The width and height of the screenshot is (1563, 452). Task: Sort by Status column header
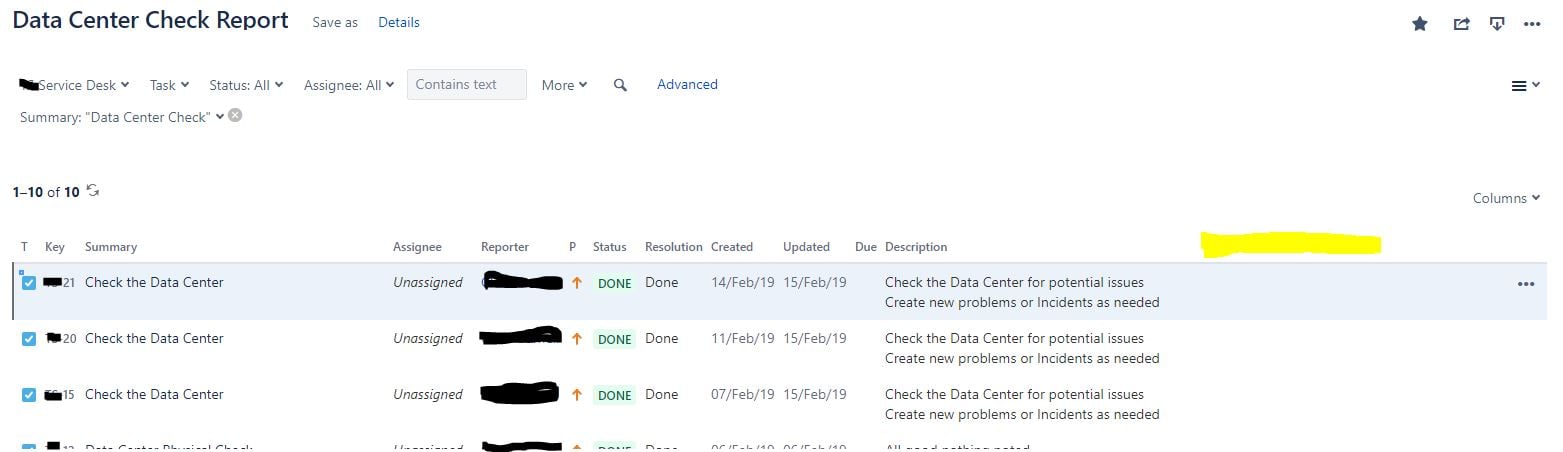[610, 247]
